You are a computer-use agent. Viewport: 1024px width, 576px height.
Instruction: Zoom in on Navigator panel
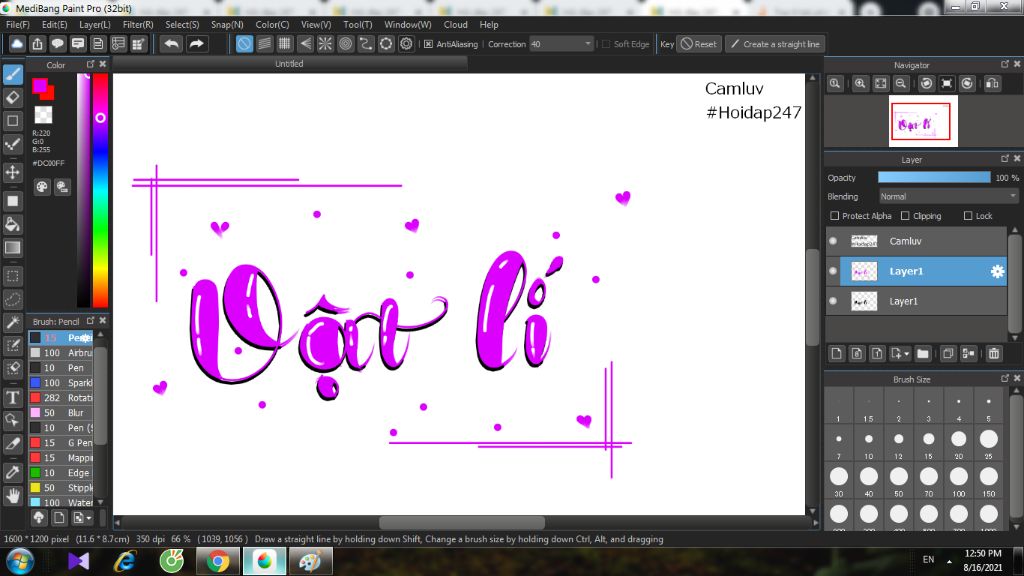860,84
